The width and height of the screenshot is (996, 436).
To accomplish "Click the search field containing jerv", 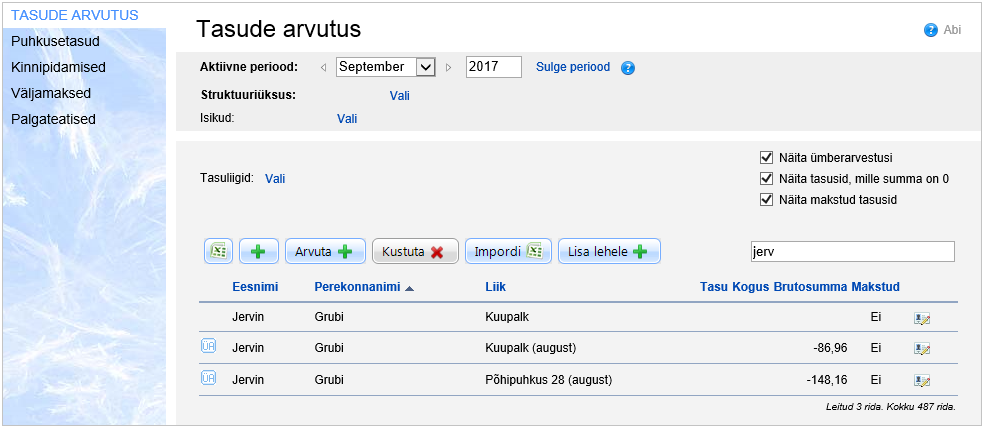I will 852,251.
